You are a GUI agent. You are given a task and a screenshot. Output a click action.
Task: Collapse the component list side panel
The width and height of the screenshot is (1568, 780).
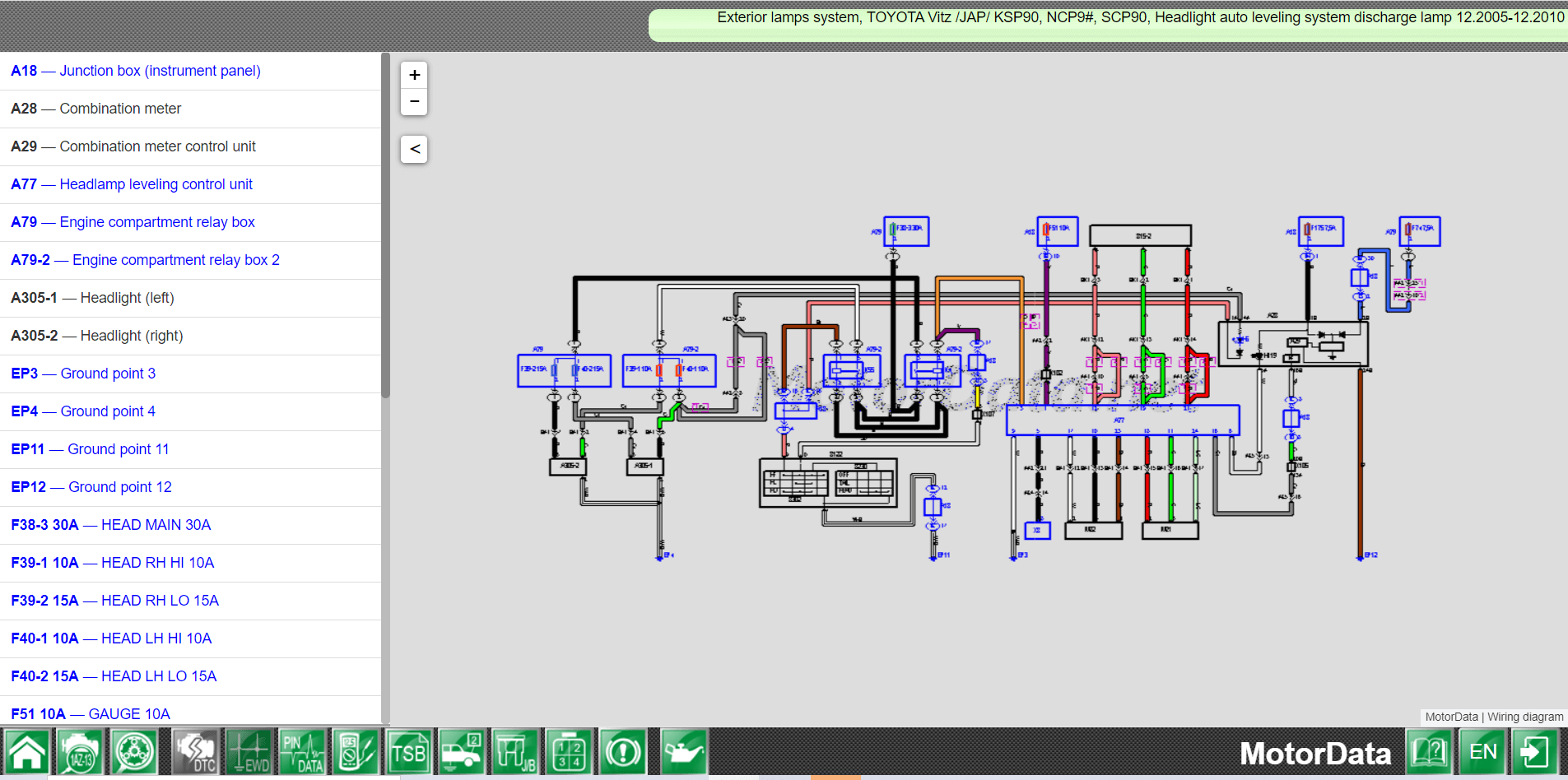[414, 149]
